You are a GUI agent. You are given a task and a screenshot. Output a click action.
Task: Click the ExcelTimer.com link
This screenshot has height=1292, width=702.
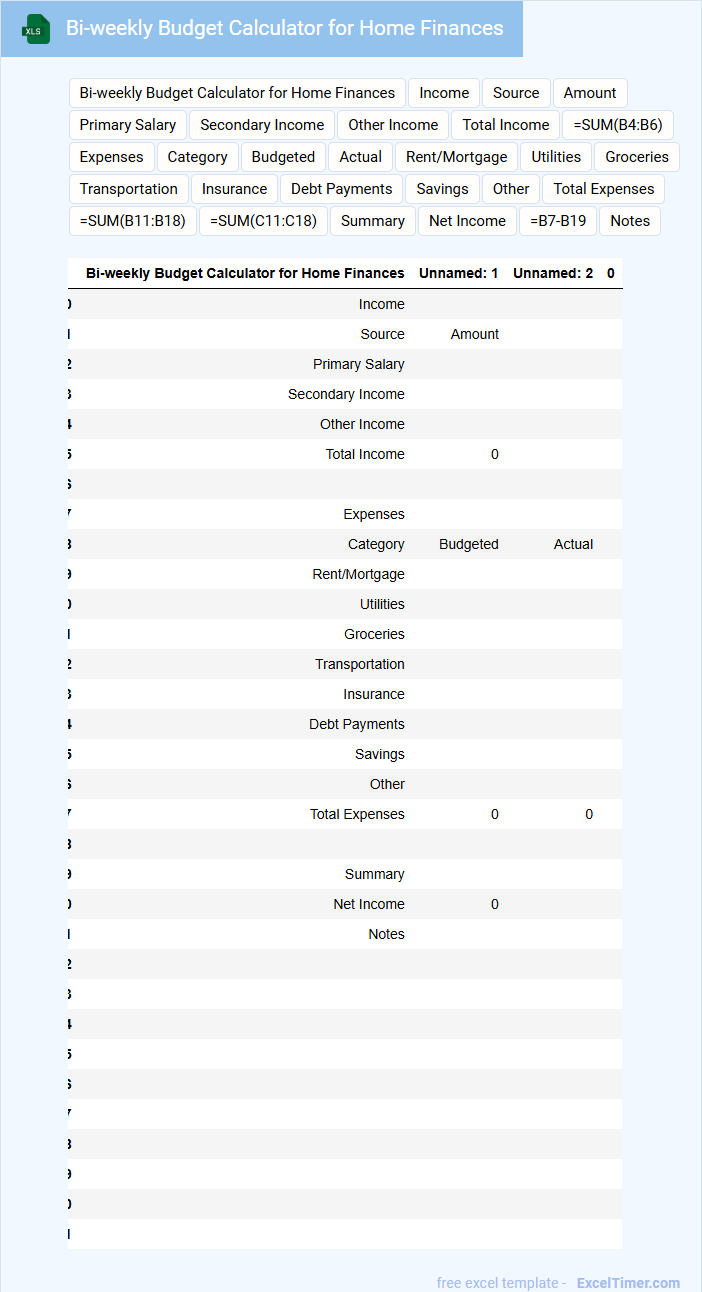[x=628, y=1283]
